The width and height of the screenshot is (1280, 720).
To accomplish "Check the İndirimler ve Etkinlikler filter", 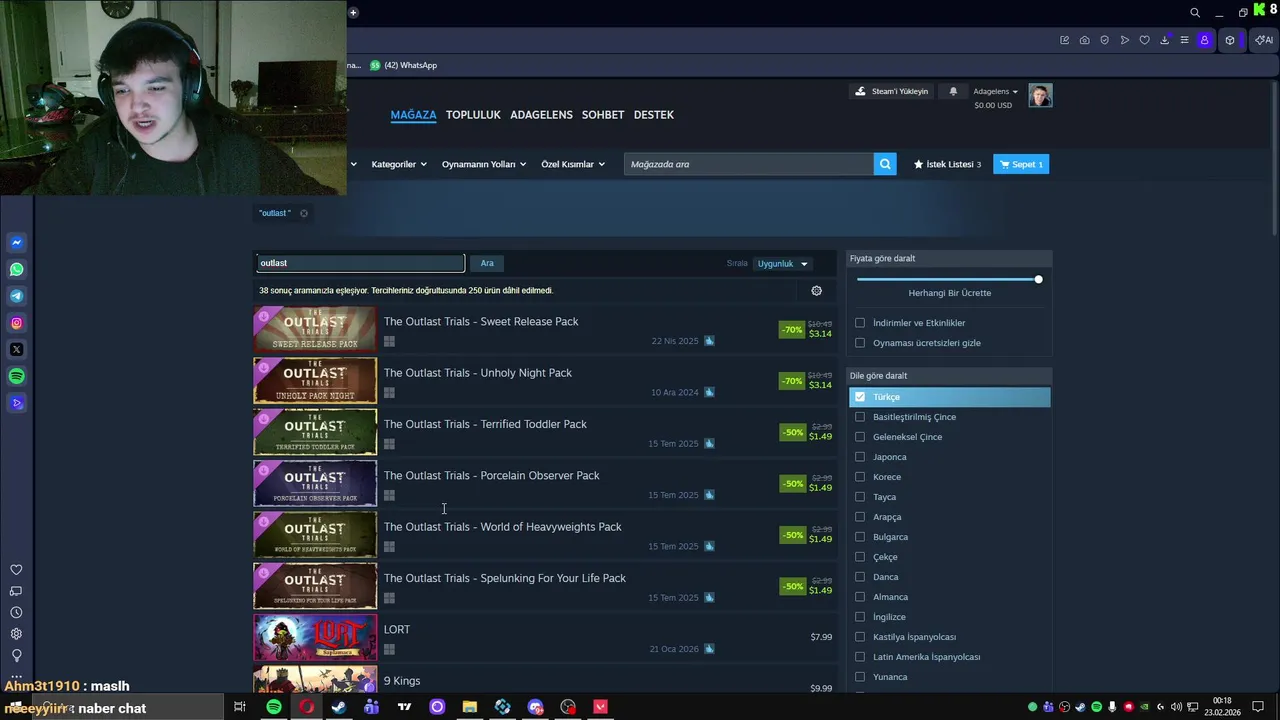I will [860, 323].
